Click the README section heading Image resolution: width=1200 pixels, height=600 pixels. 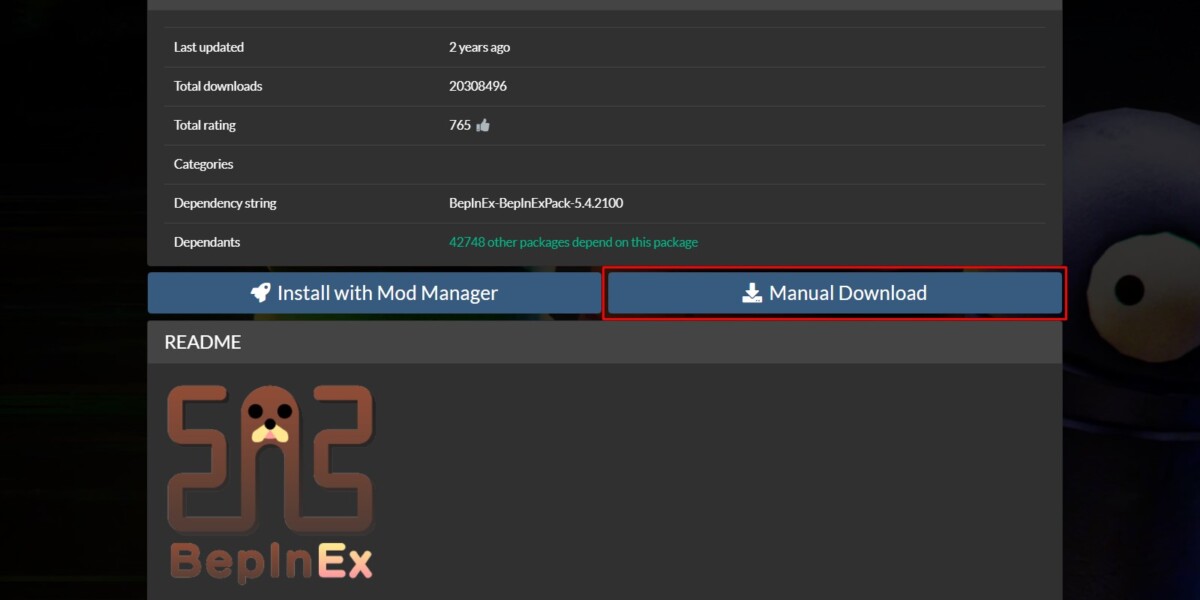[203, 342]
